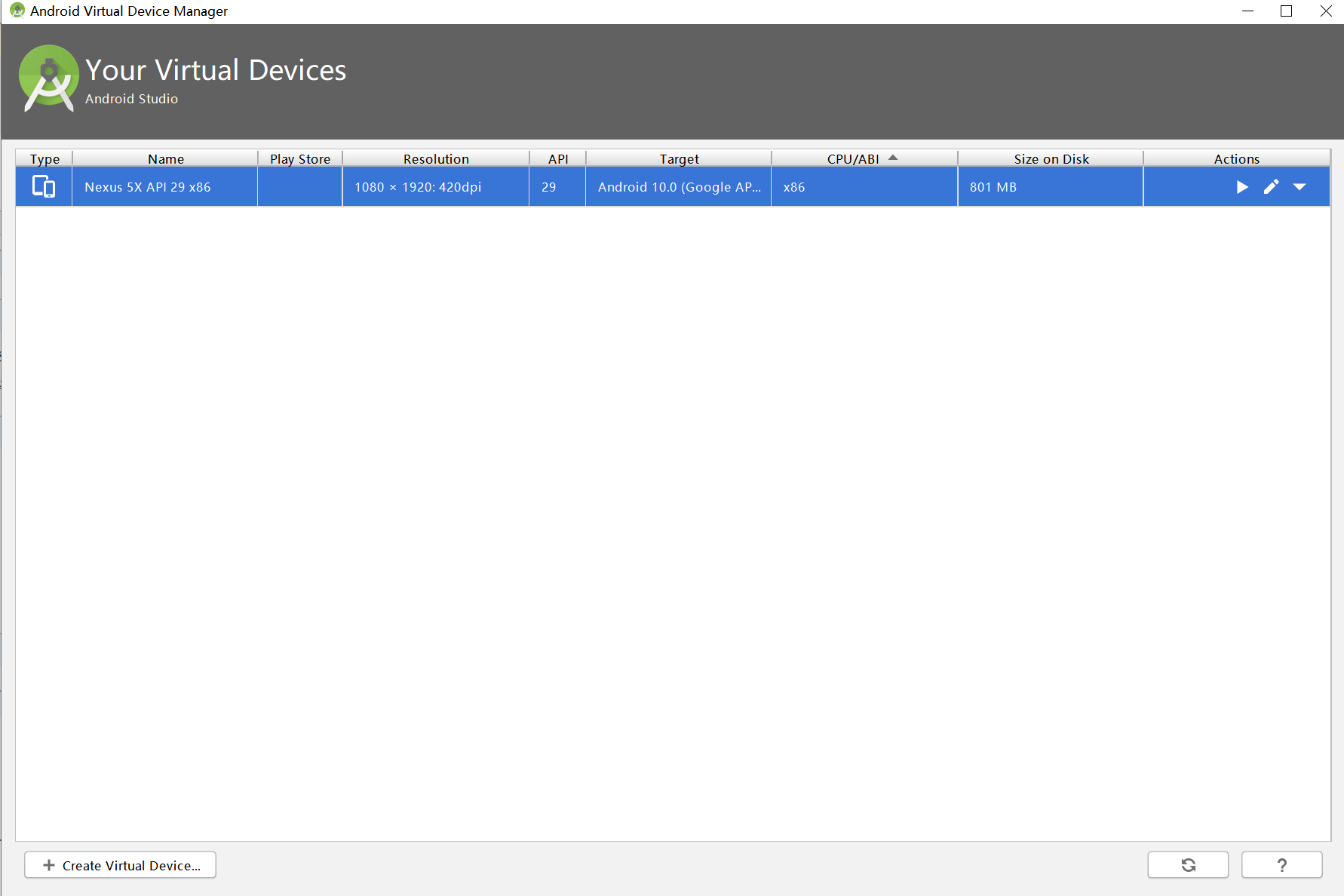Click the phone/tablet device type icon
This screenshot has height=896, width=1344.
(x=44, y=186)
